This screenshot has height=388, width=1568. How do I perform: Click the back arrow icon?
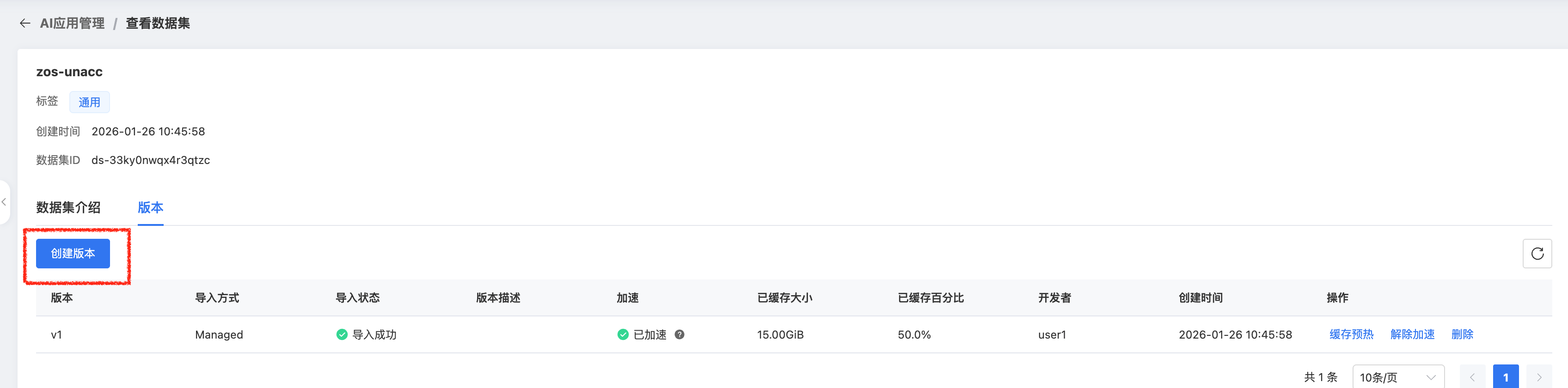pos(25,23)
